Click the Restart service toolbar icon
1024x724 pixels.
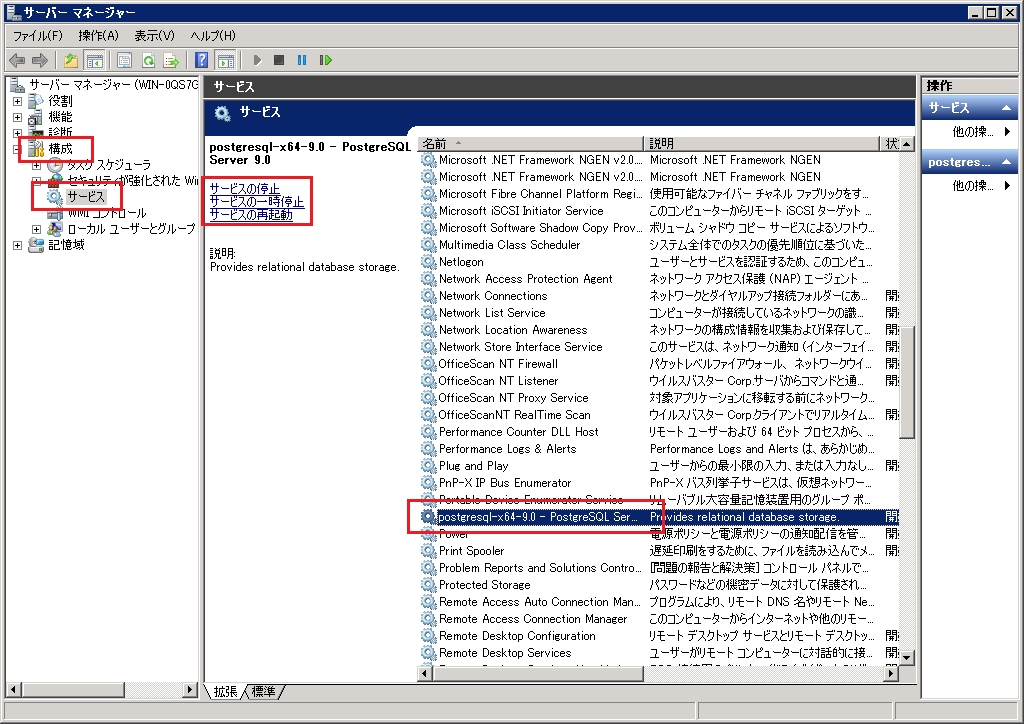pyautogui.click(x=325, y=60)
